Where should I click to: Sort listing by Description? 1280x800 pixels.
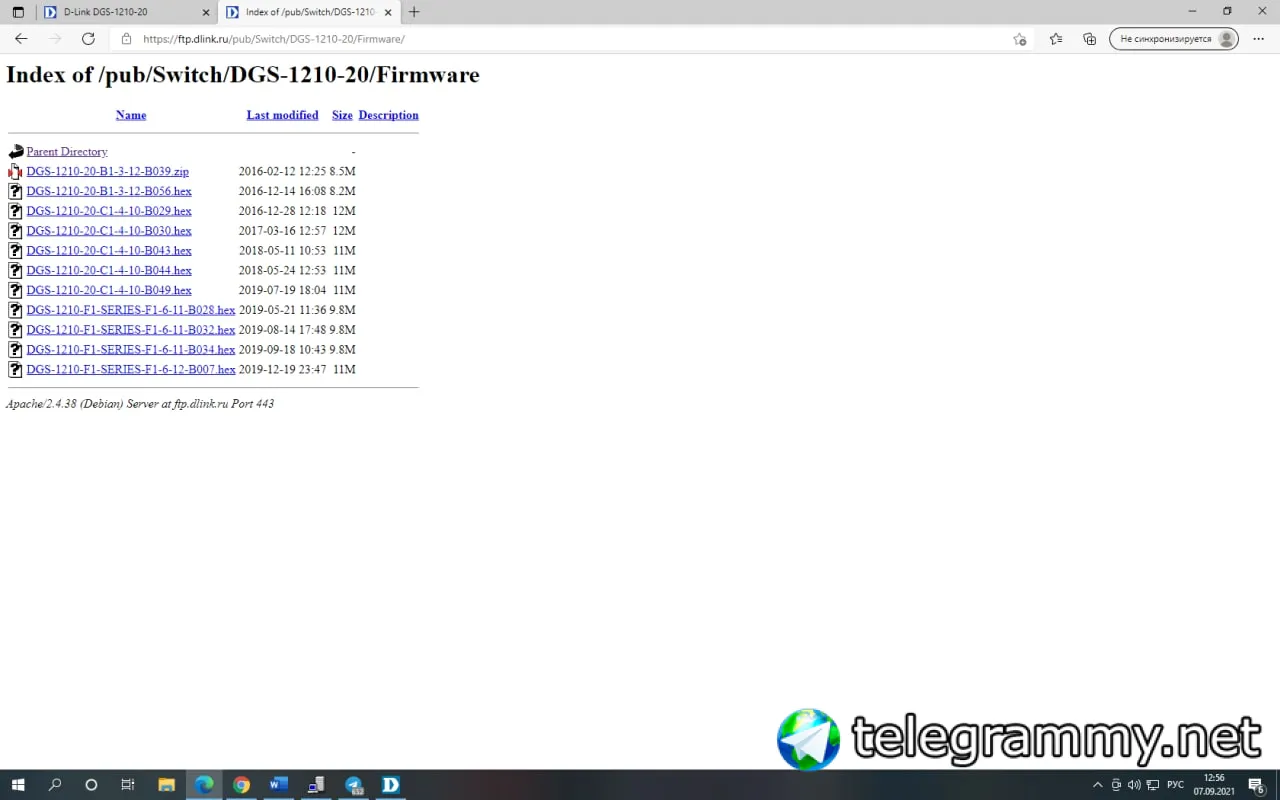pos(388,115)
